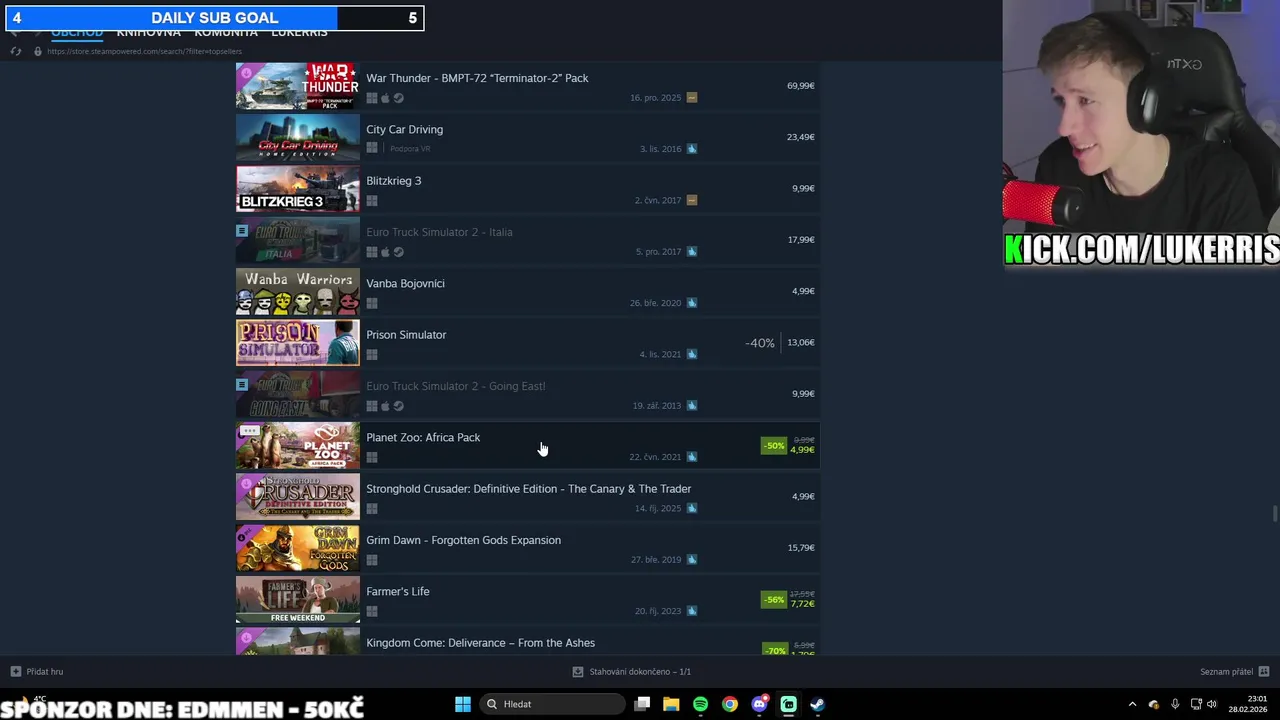Screen dimensions: 1280x720
Task: Open File Explorer from the taskbar
Action: click(671, 704)
